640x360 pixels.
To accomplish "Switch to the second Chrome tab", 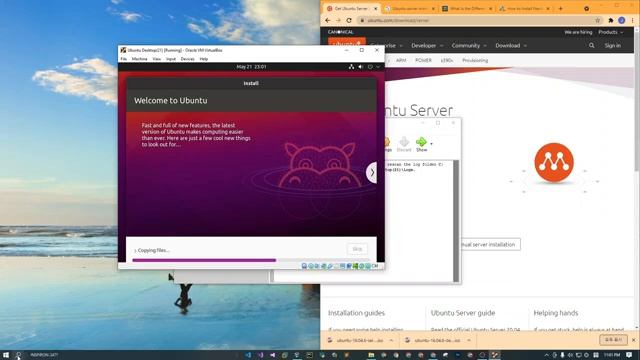I will pos(409,9).
